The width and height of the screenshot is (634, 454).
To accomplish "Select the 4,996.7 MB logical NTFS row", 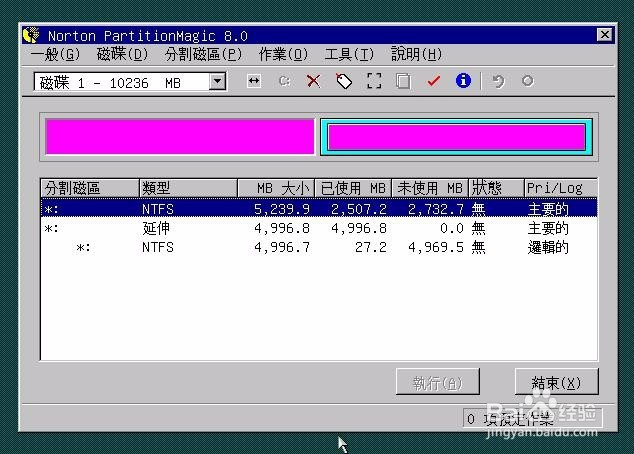I will click(319, 247).
